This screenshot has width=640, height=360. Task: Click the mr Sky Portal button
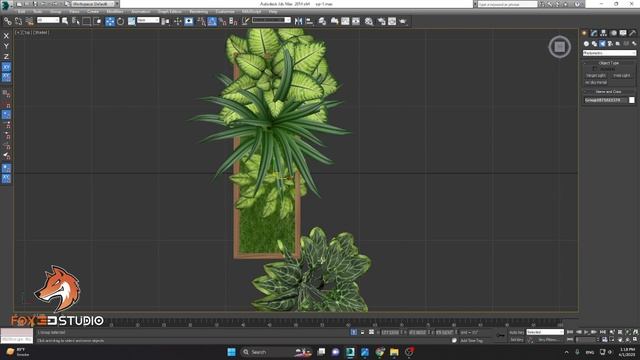pos(596,82)
